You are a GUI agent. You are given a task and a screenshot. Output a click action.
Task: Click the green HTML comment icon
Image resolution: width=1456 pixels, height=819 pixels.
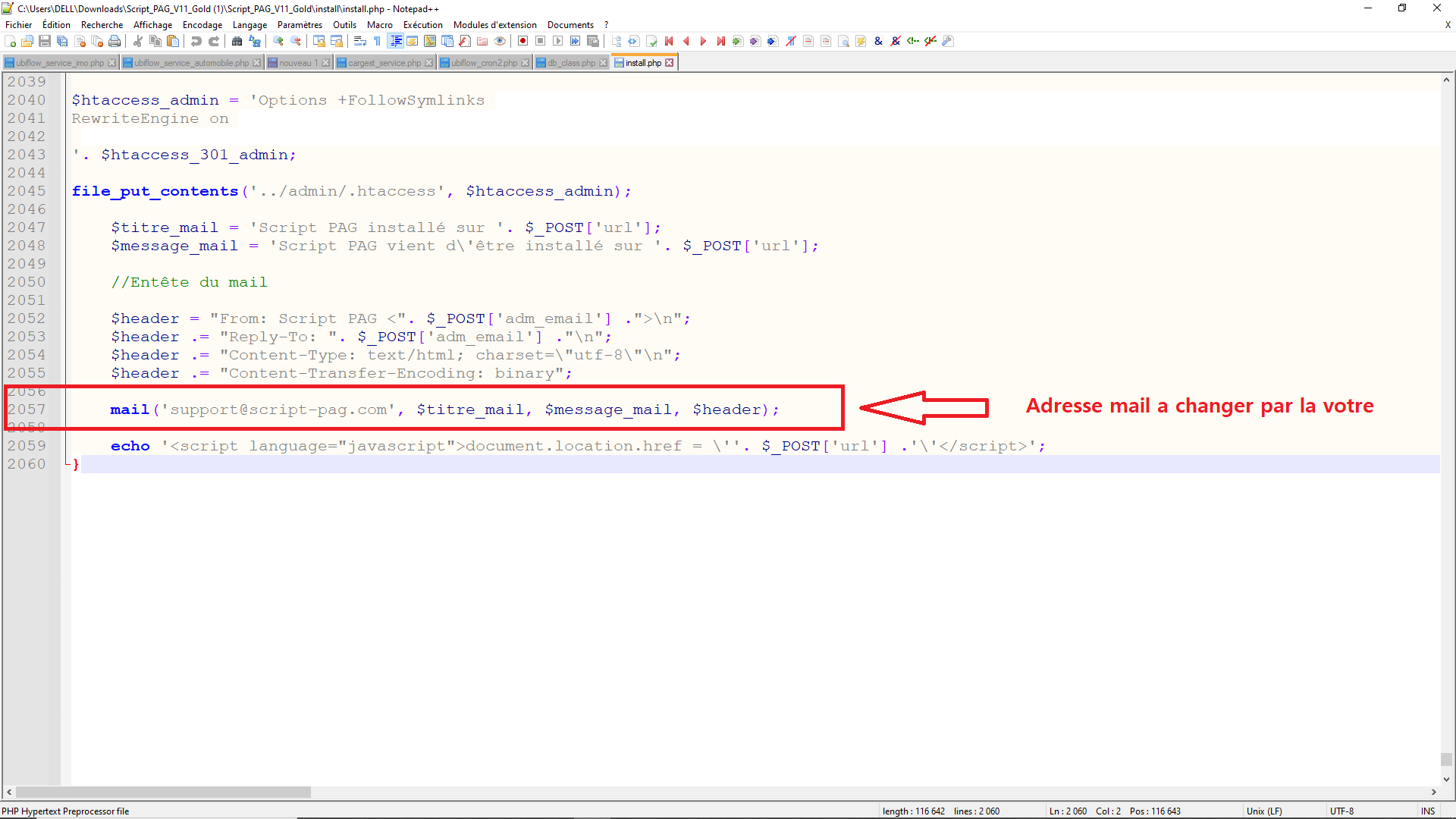click(x=913, y=41)
